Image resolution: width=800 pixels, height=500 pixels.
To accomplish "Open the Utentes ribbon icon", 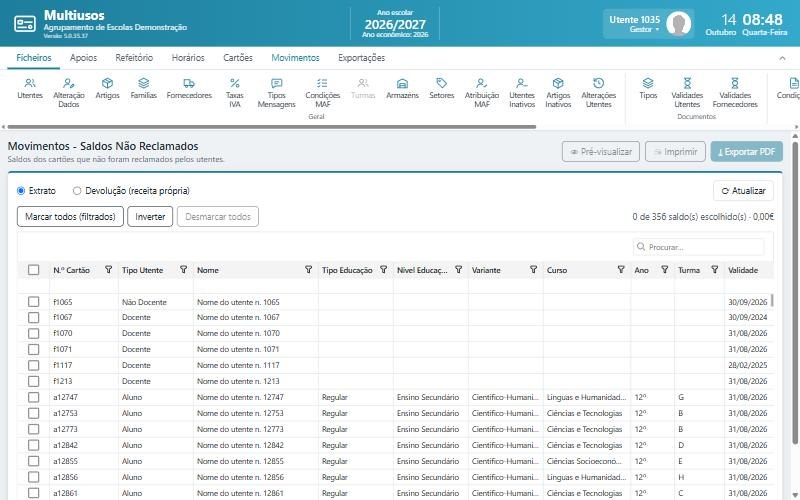I will [30, 88].
